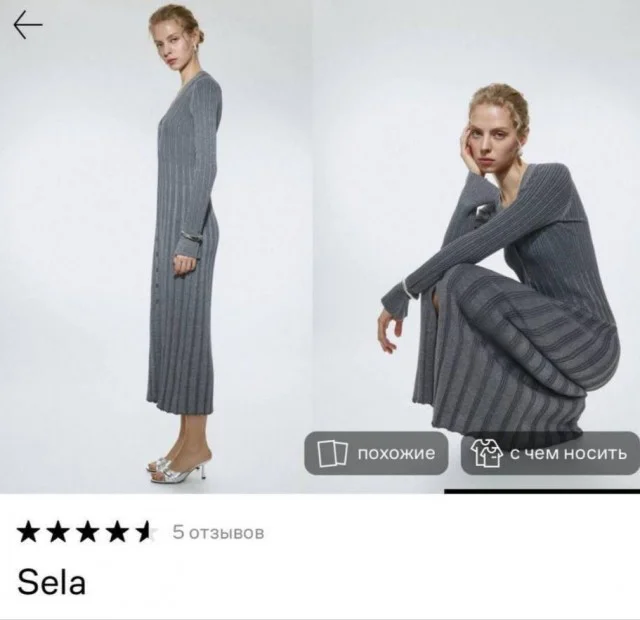Click the overlapping cards icon in похожие
The height and width of the screenshot is (620, 640).
point(333,453)
